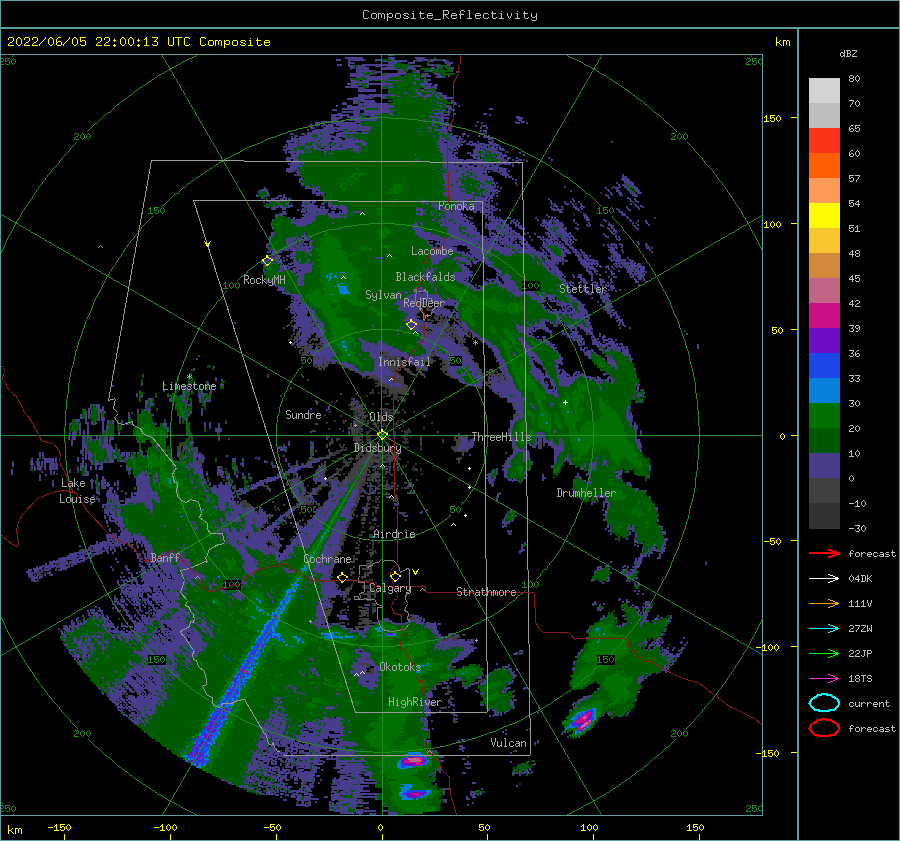This screenshot has height=841, width=900.
Task: Click the yellow diamond marker near RedDeer
Action: [412, 325]
